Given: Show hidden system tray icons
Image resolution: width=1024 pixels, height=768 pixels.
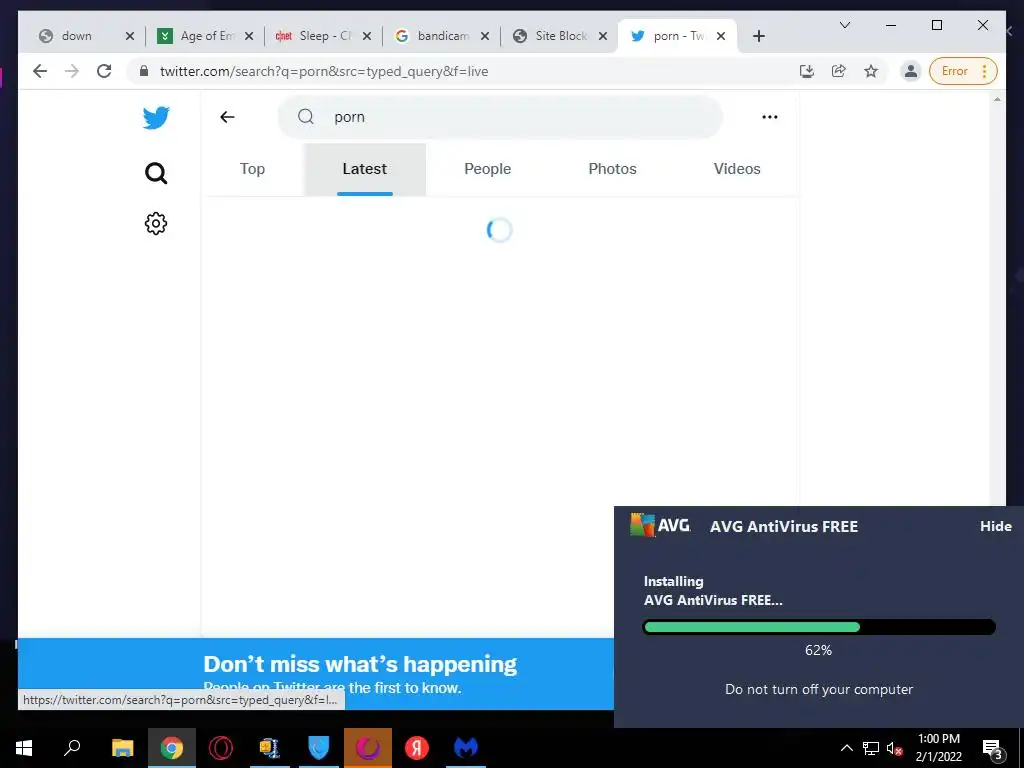Looking at the screenshot, I should click(x=846, y=748).
